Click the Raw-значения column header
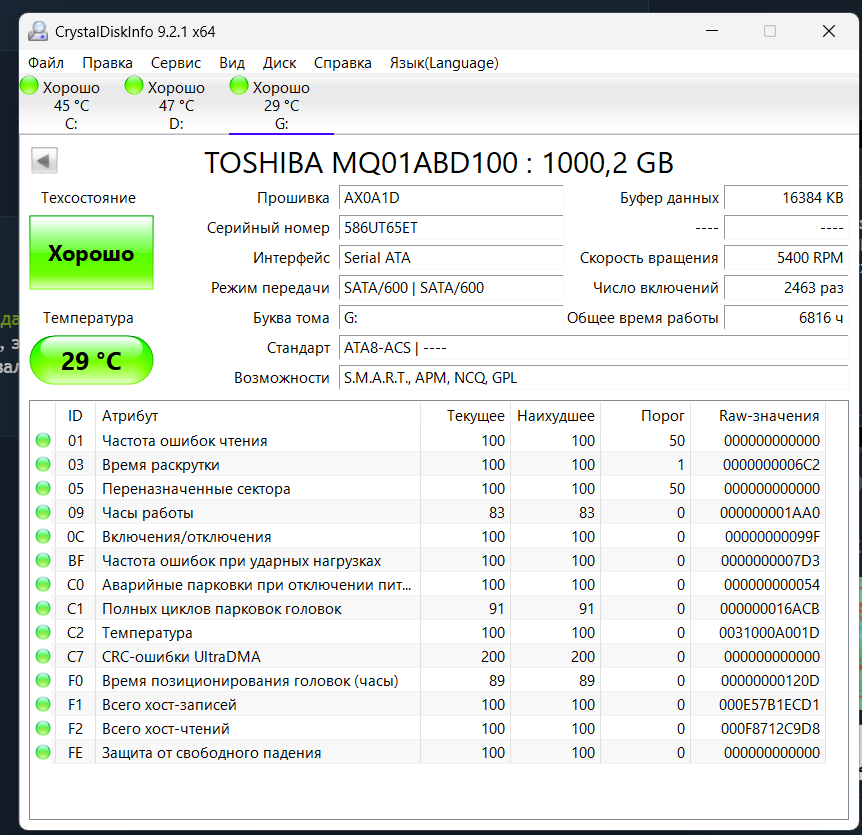Viewport: 862px width, 835px height. point(758,416)
